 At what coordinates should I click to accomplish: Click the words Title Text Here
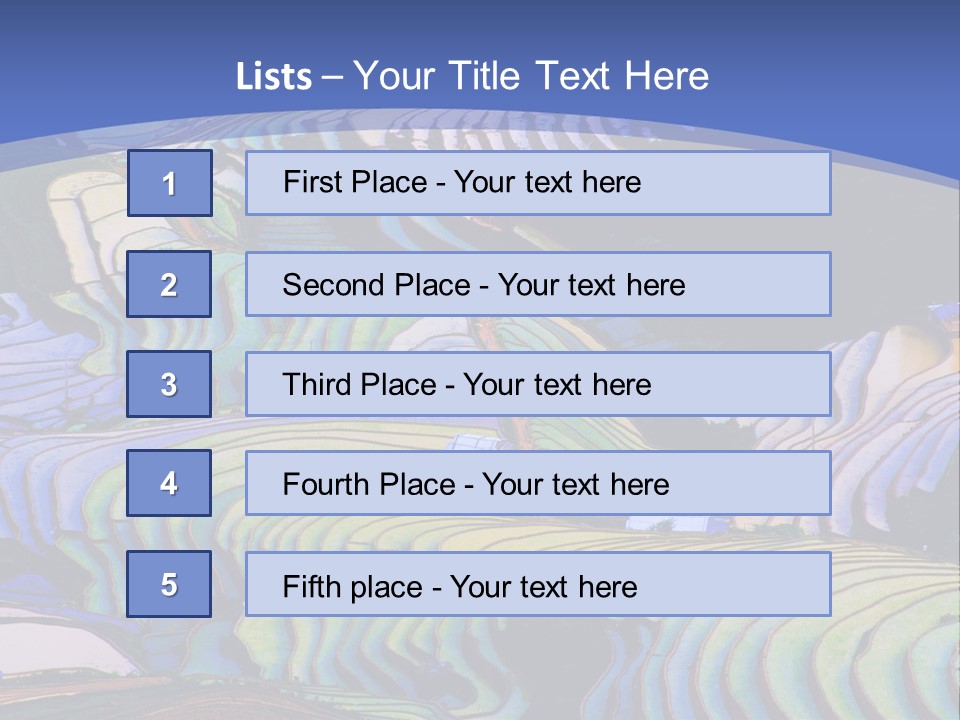(x=579, y=76)
